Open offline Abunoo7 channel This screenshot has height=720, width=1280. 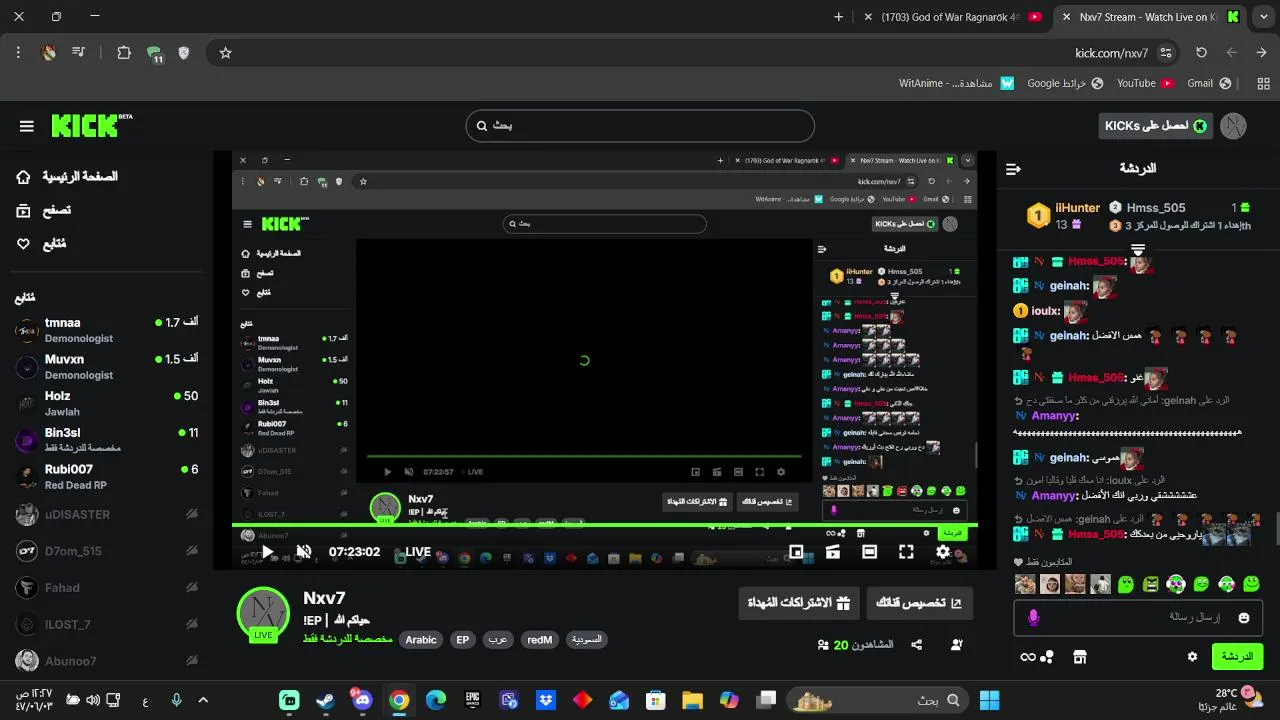point(106,661)
